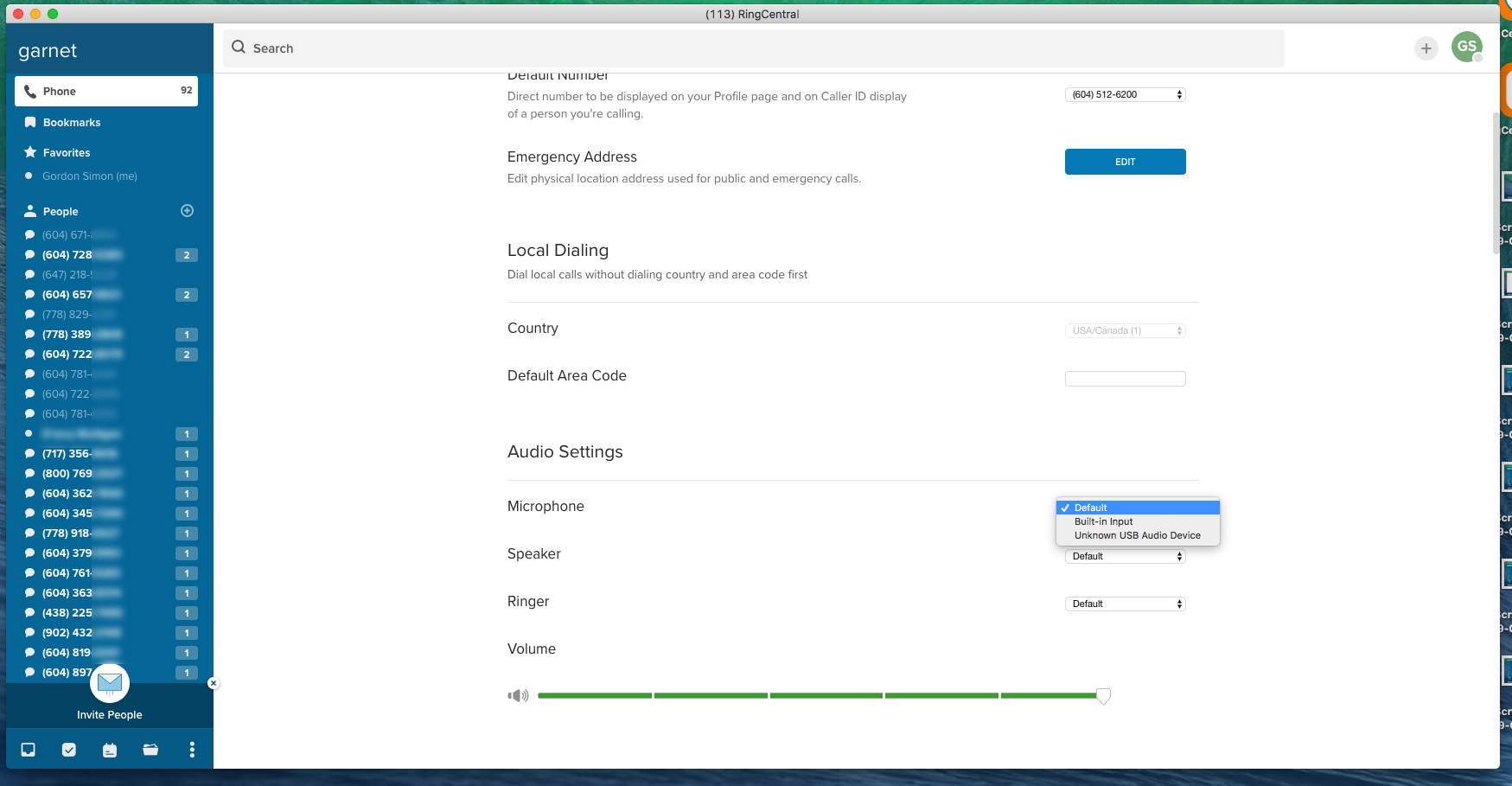This screenshot has width=1512, height=786.
Task: Open the GS profile avatar
Action: (1466, 47)
